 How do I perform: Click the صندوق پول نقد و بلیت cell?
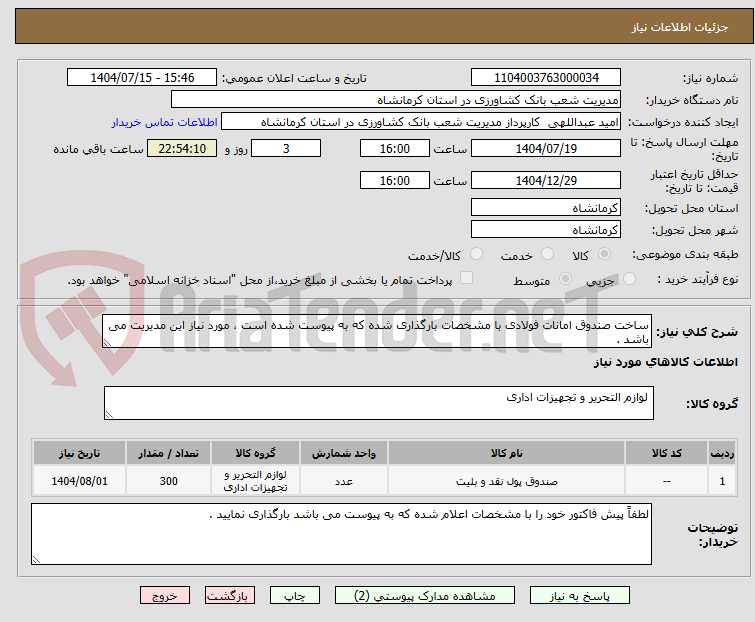click(507, 481)
